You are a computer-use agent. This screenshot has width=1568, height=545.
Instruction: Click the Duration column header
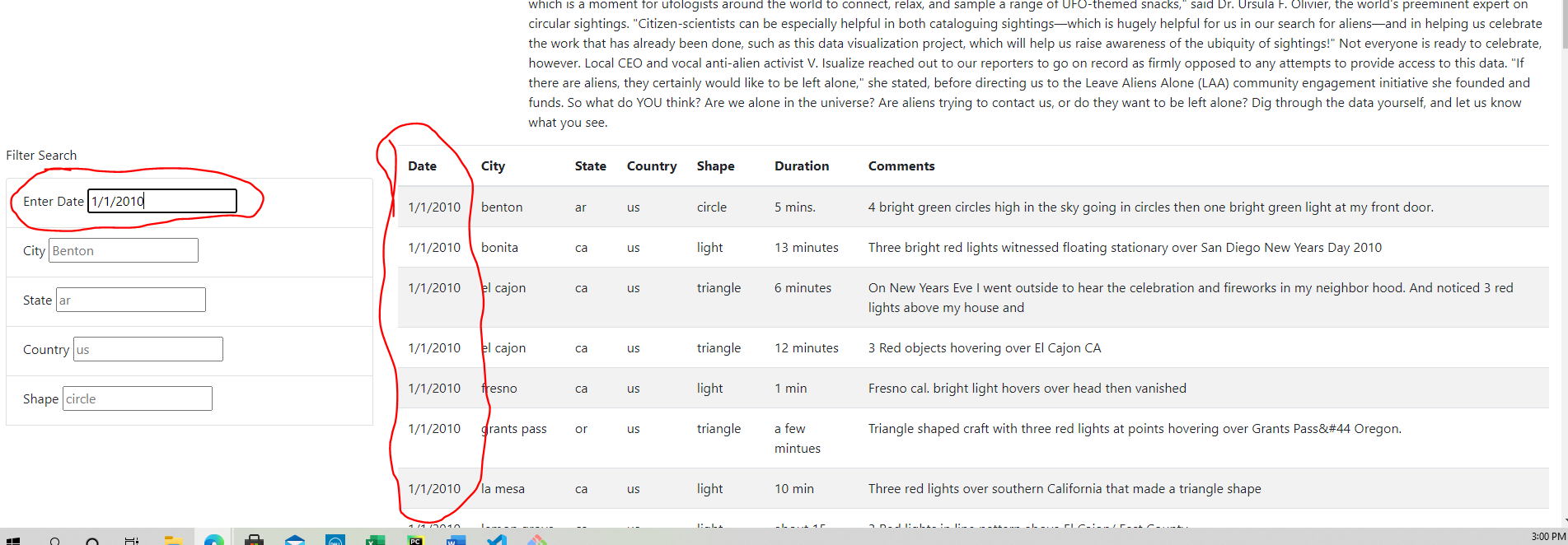[x=801, y=165]
